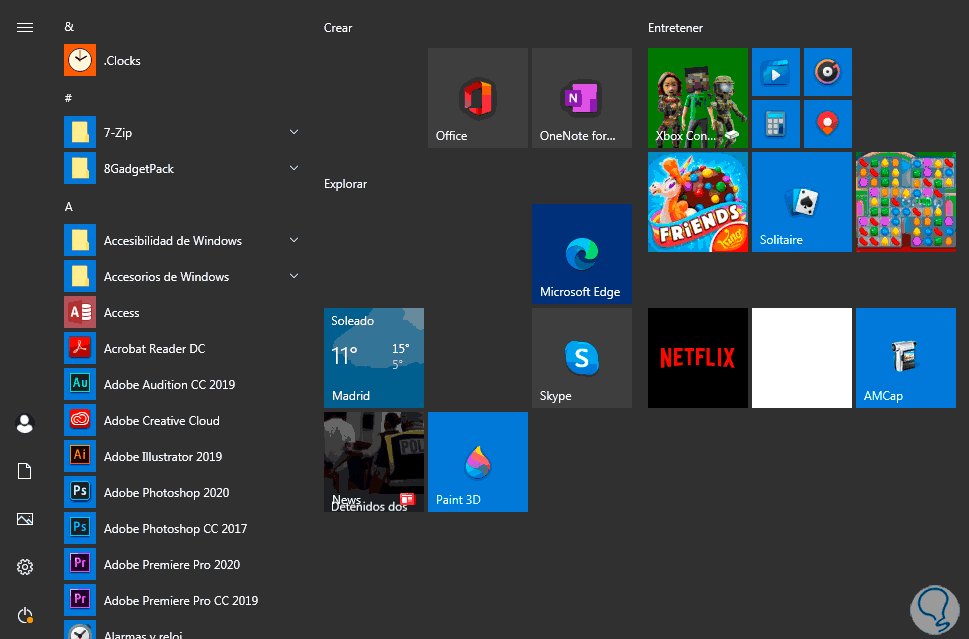
Task: Open the 7-Zip folder entry
Action: [182, 132]
